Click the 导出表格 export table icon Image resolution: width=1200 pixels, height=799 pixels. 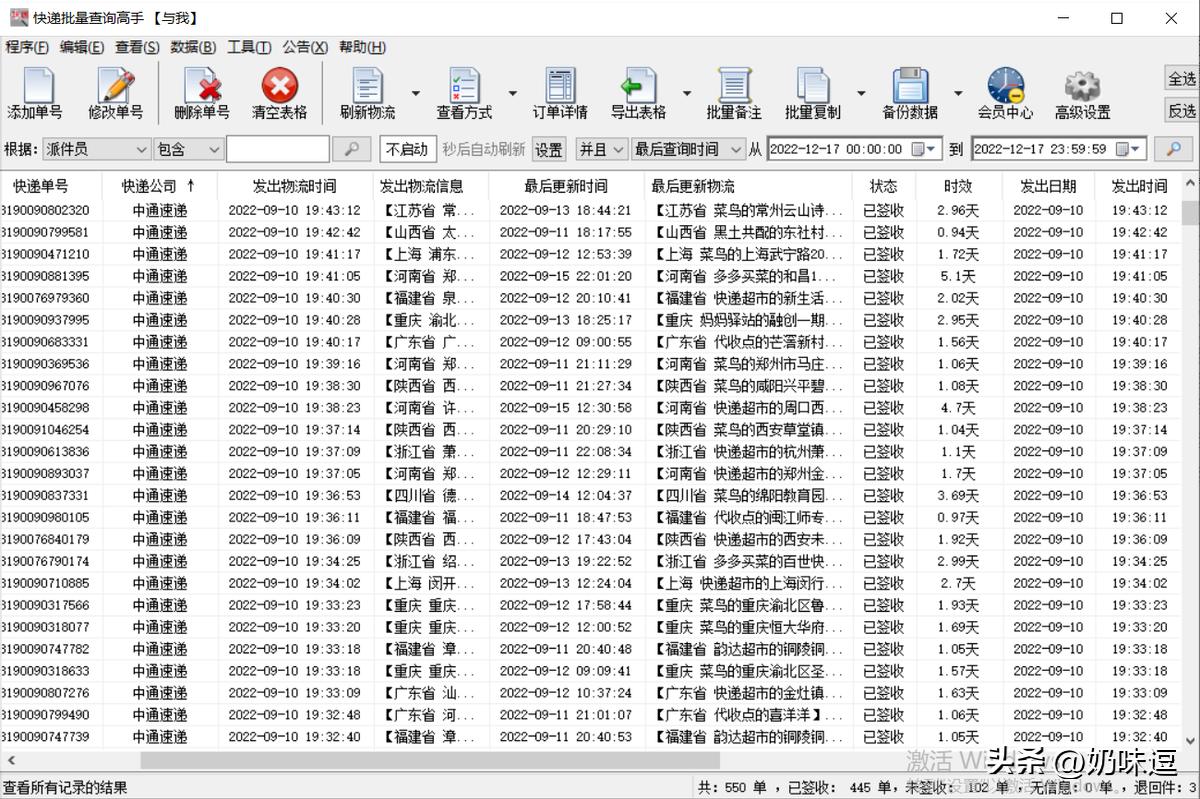point(638,92)
